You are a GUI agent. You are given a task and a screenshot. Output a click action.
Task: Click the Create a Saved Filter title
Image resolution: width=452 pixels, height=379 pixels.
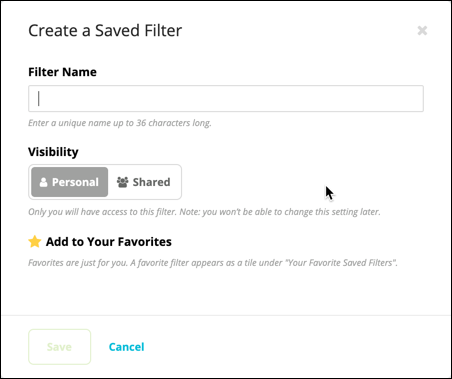click(105, 31)
